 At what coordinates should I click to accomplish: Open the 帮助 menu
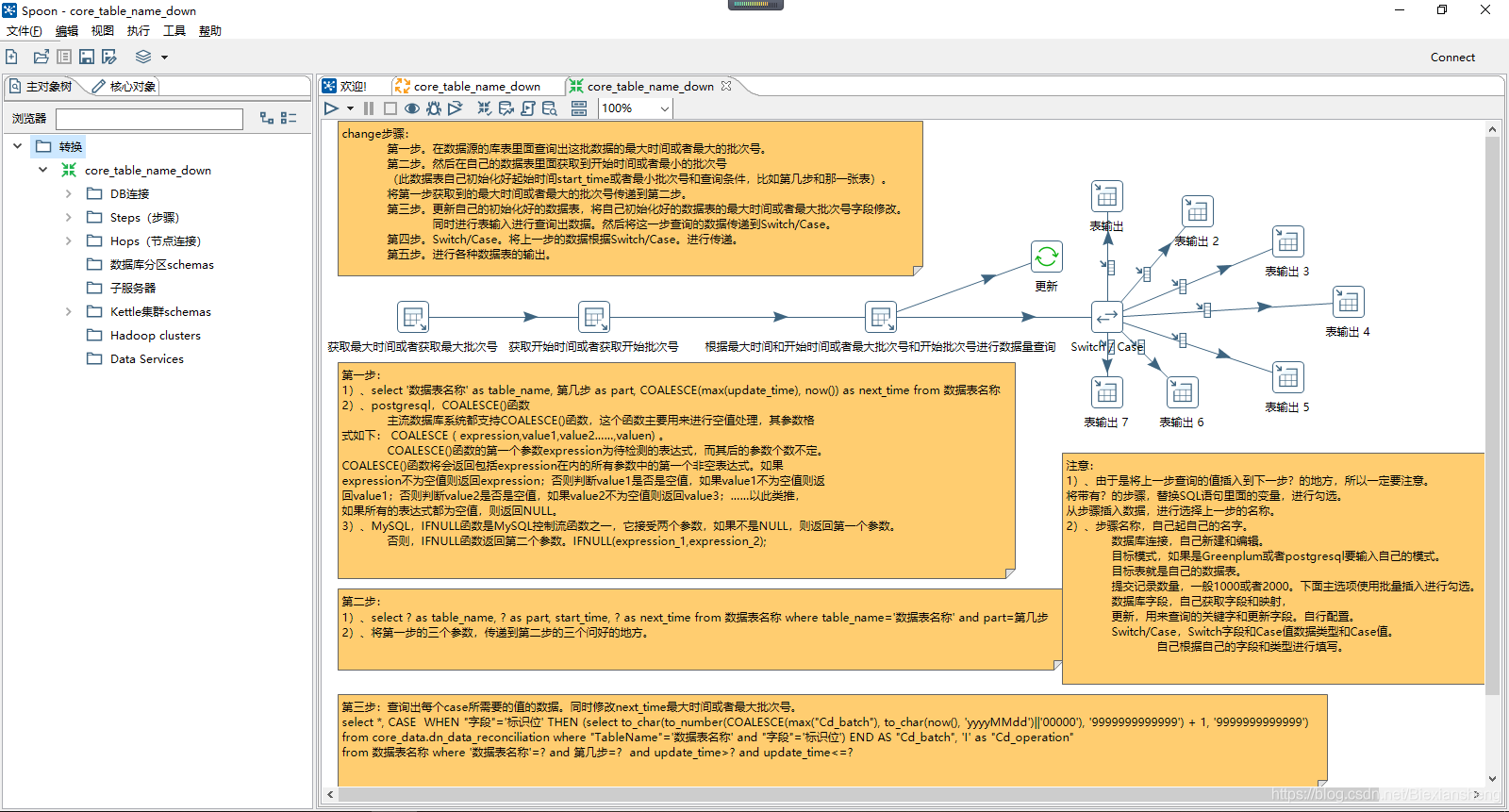point(210,31)
